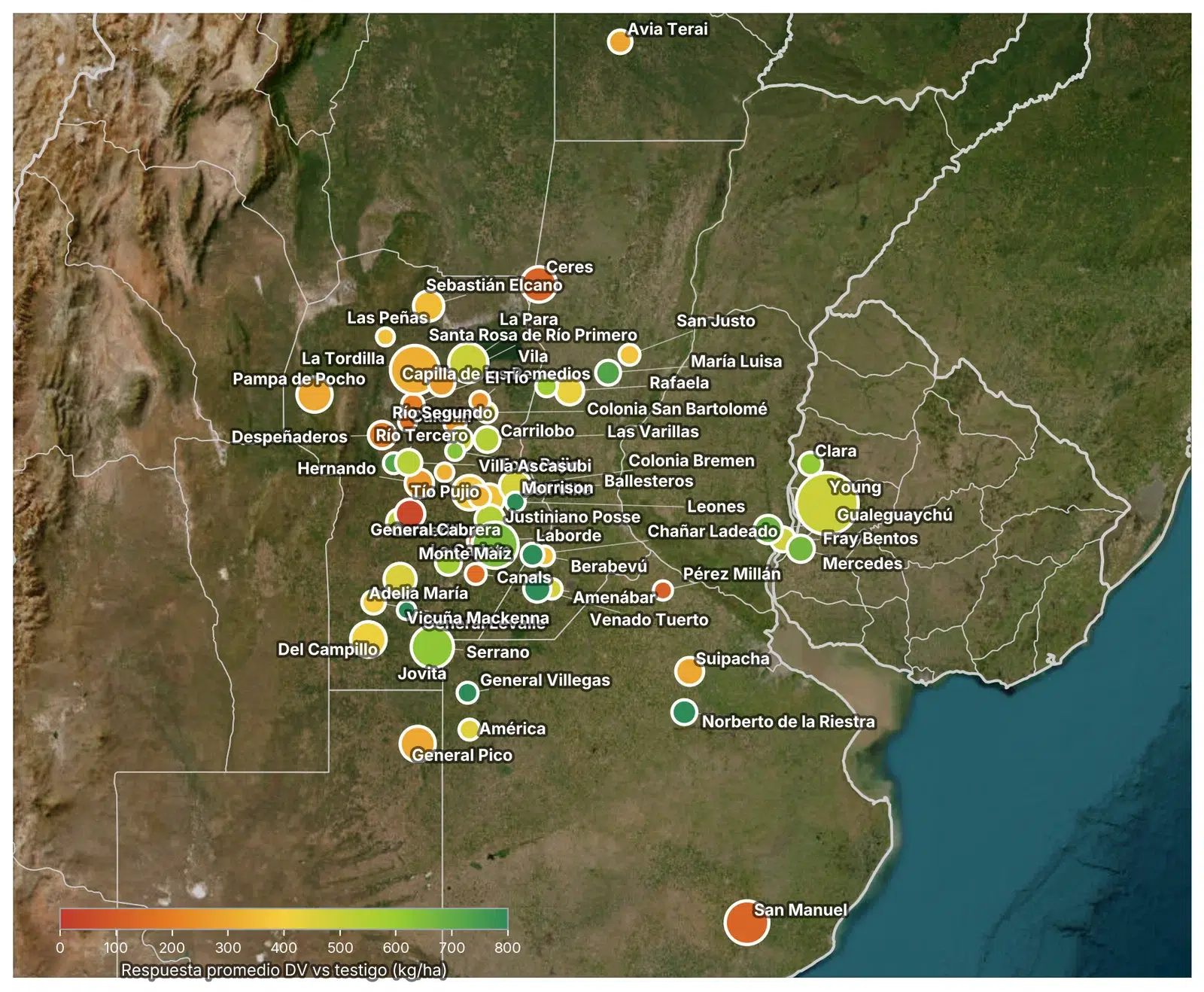This screenshot has width=1204, height=992.
Task: Click the color scale legend bar
Action: pyautogui.click(x=284, y=919)
